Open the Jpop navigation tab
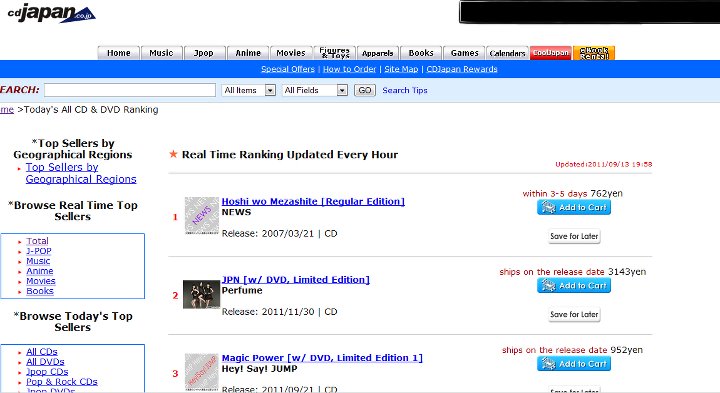 coord(204,53)
